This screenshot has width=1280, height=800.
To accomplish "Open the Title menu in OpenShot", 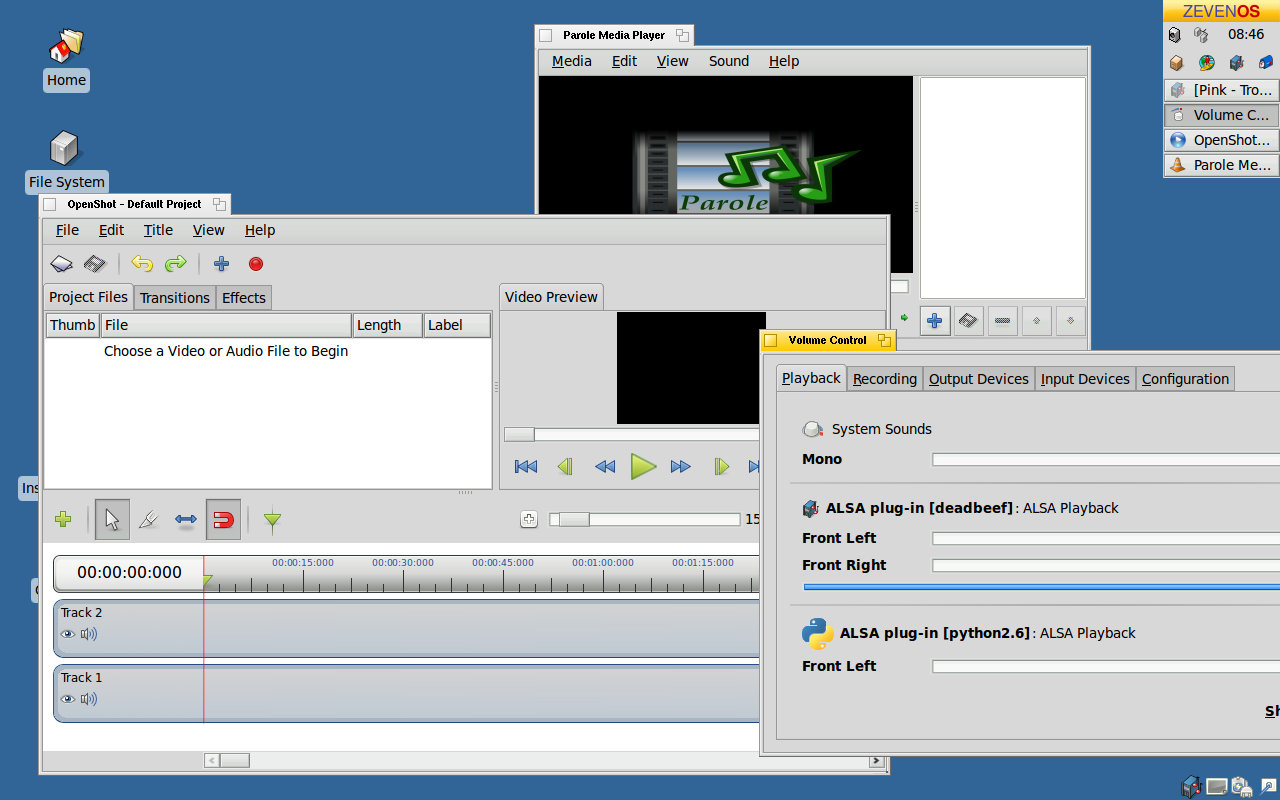I will [158, 230].
